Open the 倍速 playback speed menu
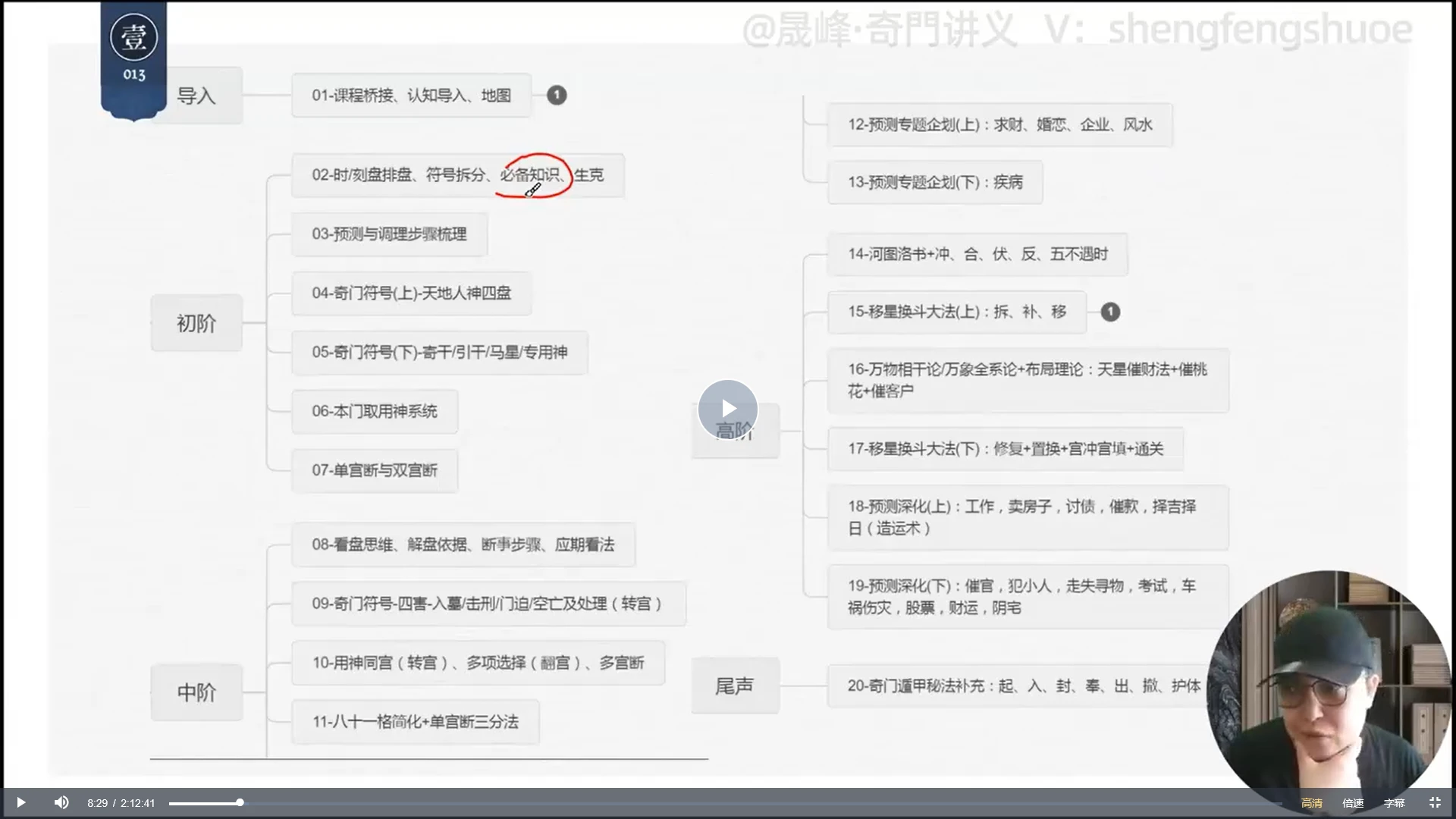The image size is (1456, 819). 1352,803
